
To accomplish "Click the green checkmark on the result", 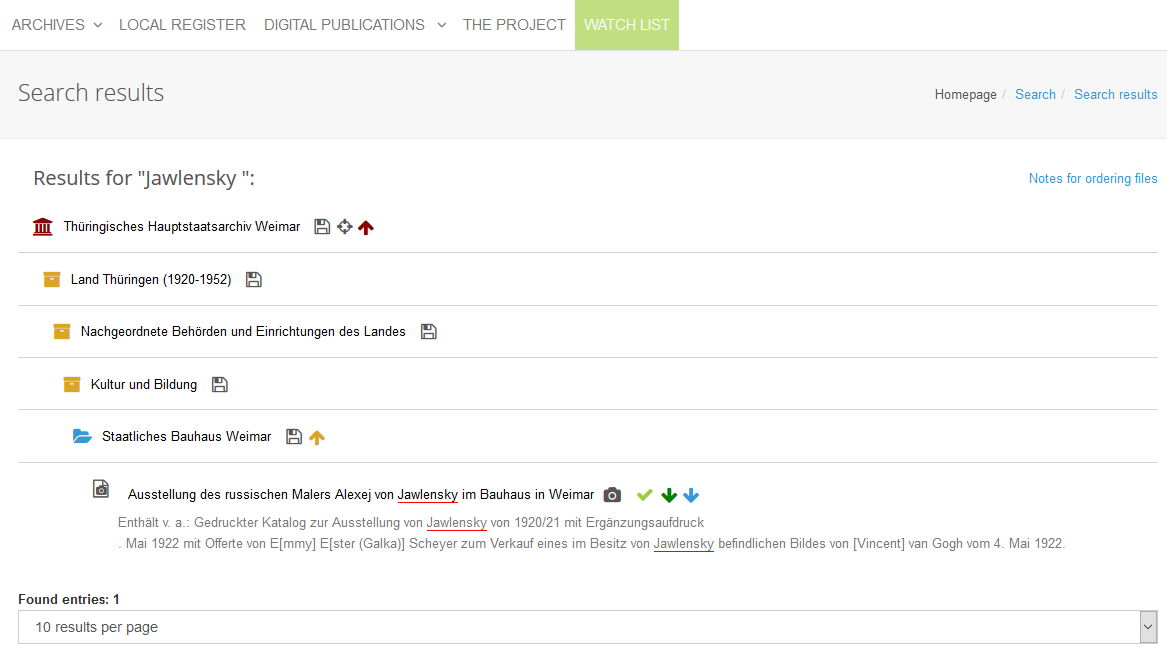I will point(645,495).
